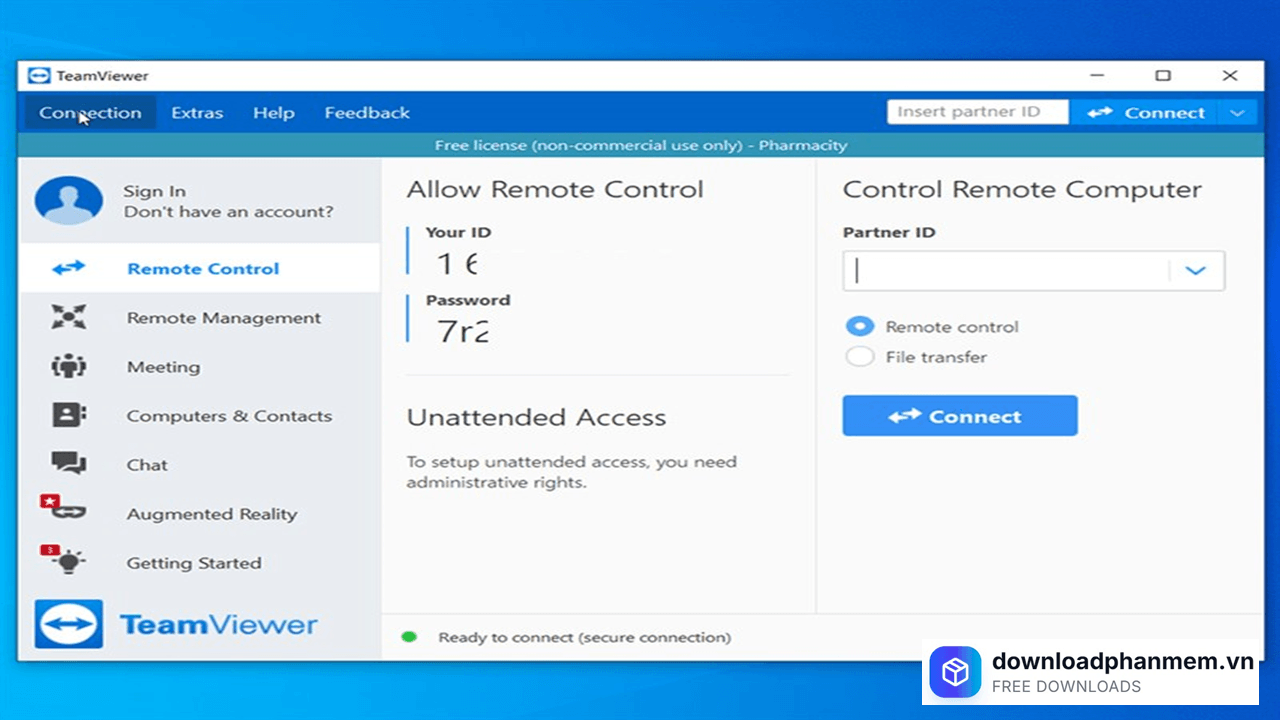Open the Augmented Reality section

(212, 514)
